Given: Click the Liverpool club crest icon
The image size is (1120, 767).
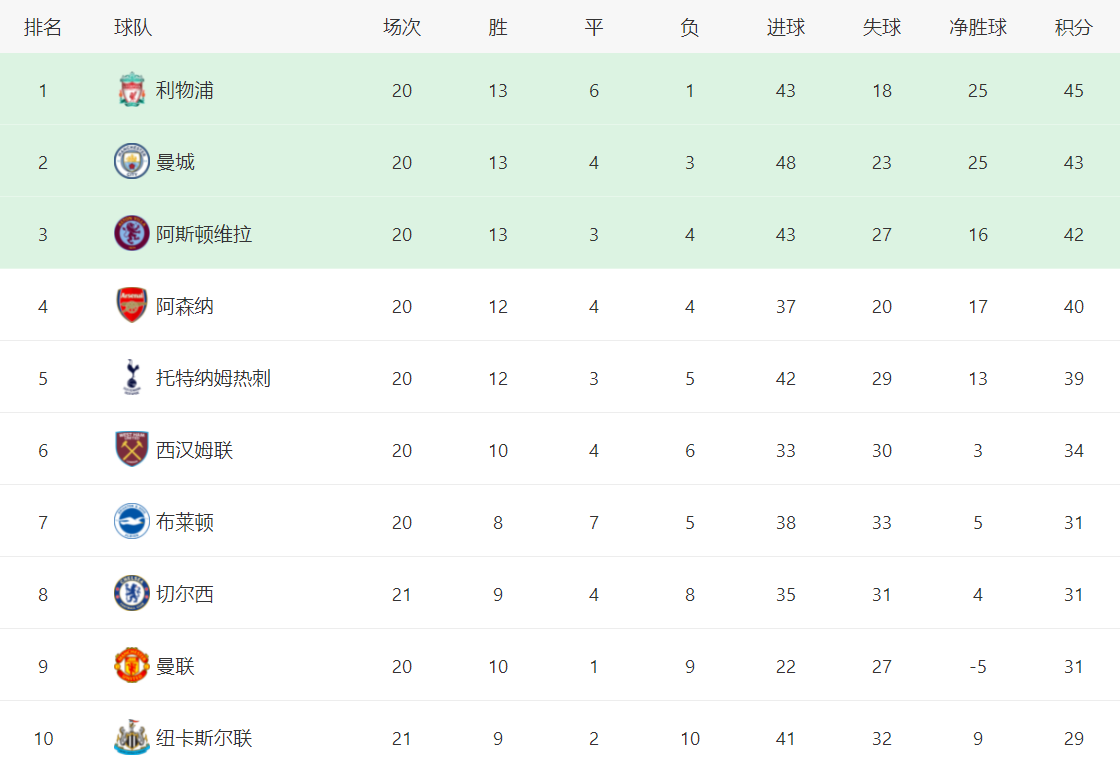Looking at the screenshot, I should [x=131, y=90].
